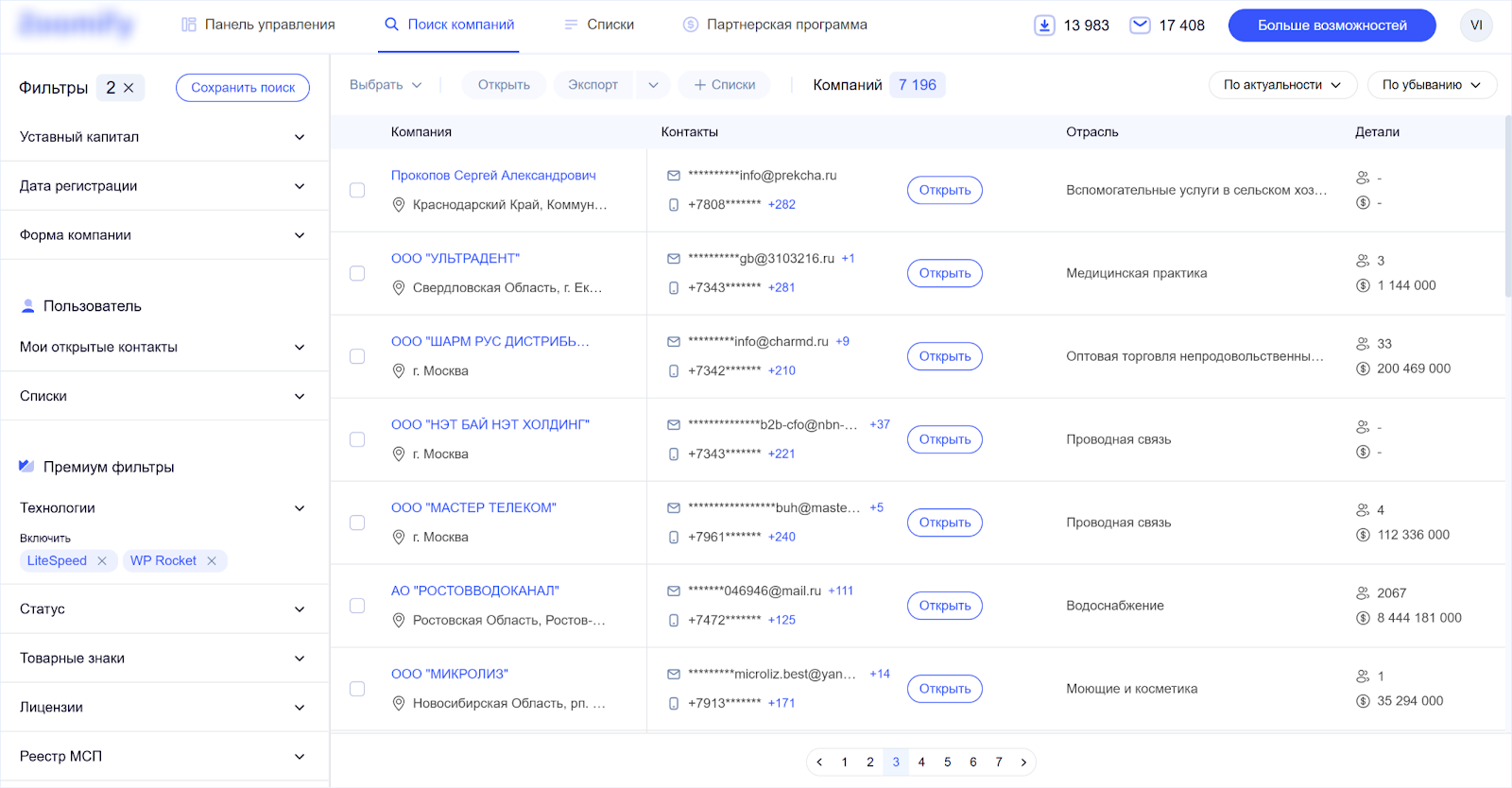Screen dimensions: 1512x788
Task: Click the location pin icon for Прокопов Сергей Александрович
Action: pyautogui.click(x=399, y=205)
